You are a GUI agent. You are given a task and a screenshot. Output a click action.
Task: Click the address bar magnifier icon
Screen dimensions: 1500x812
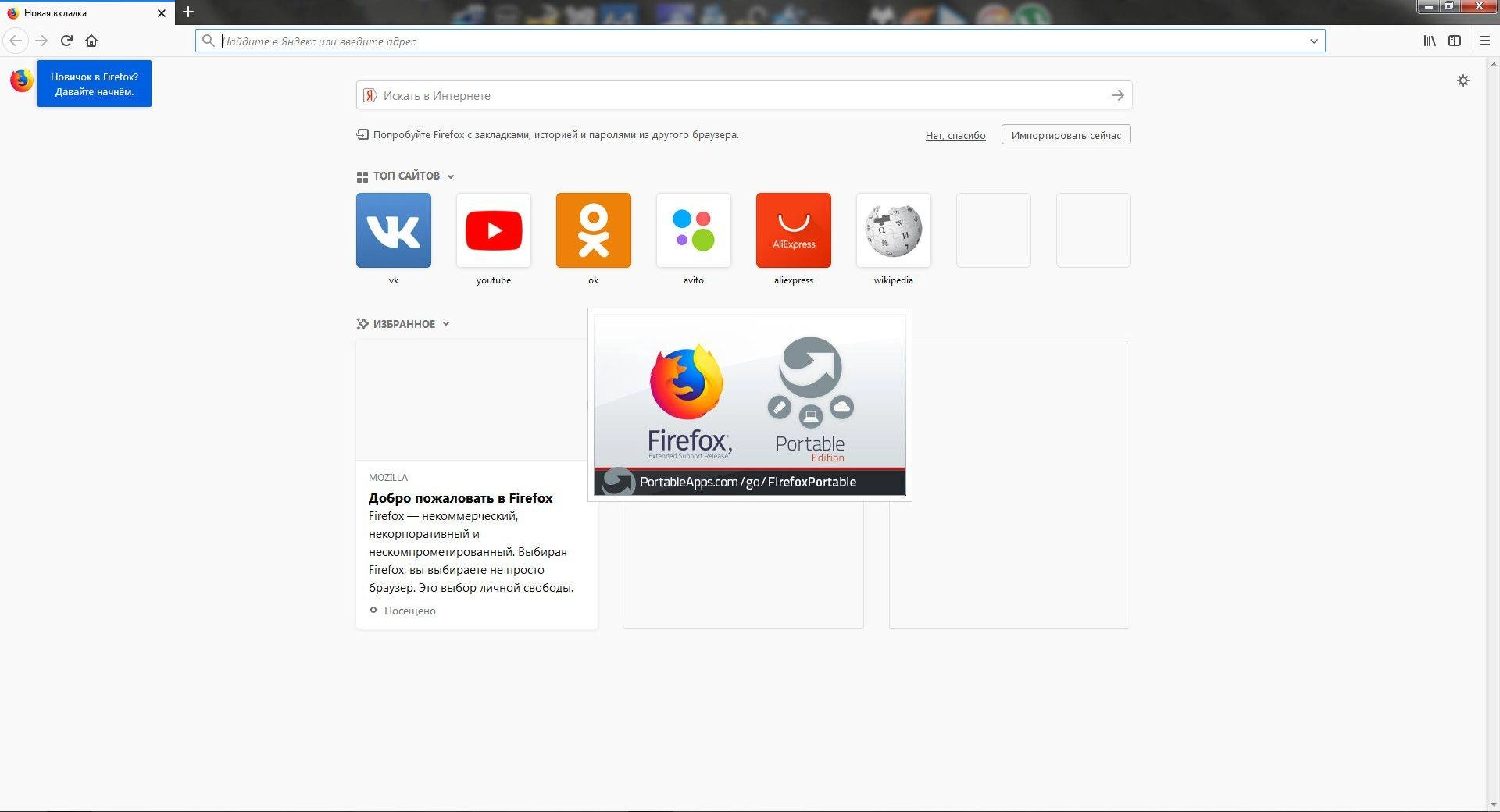(209, 41)
